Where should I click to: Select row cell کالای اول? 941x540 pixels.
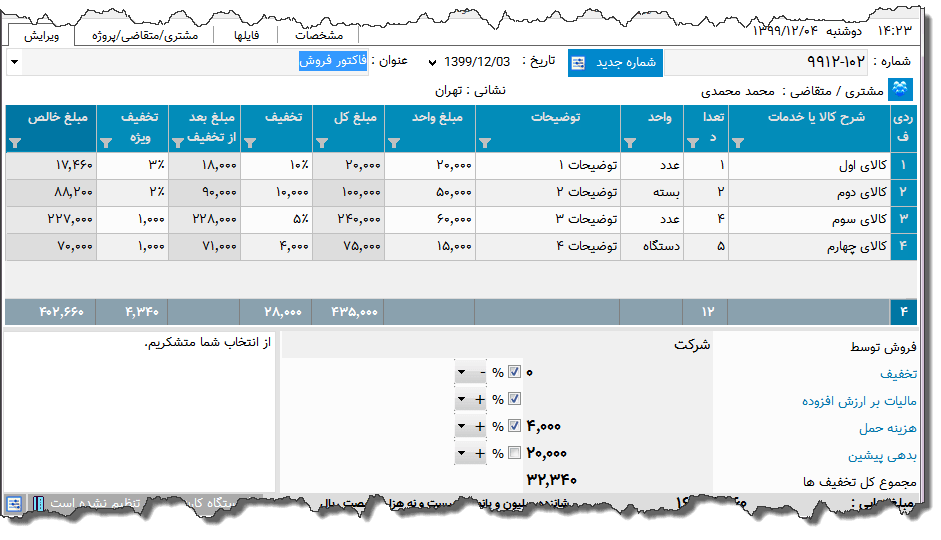pos(810,166)
